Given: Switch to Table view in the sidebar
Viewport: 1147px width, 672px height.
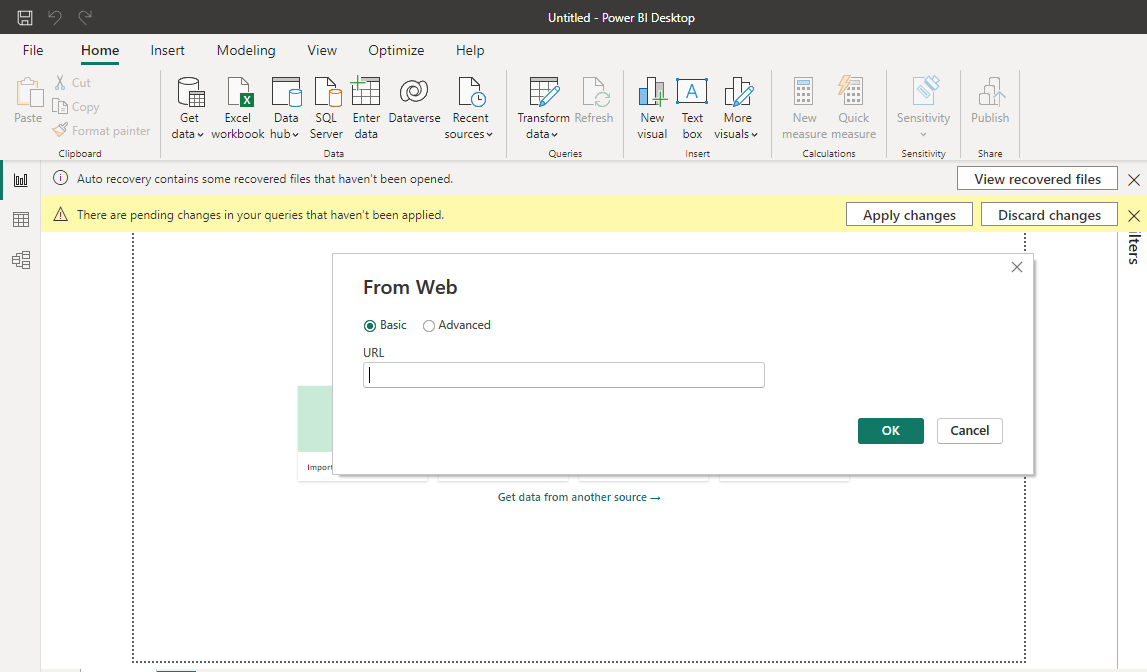Looking at the screenshot, I should [21, 219].
